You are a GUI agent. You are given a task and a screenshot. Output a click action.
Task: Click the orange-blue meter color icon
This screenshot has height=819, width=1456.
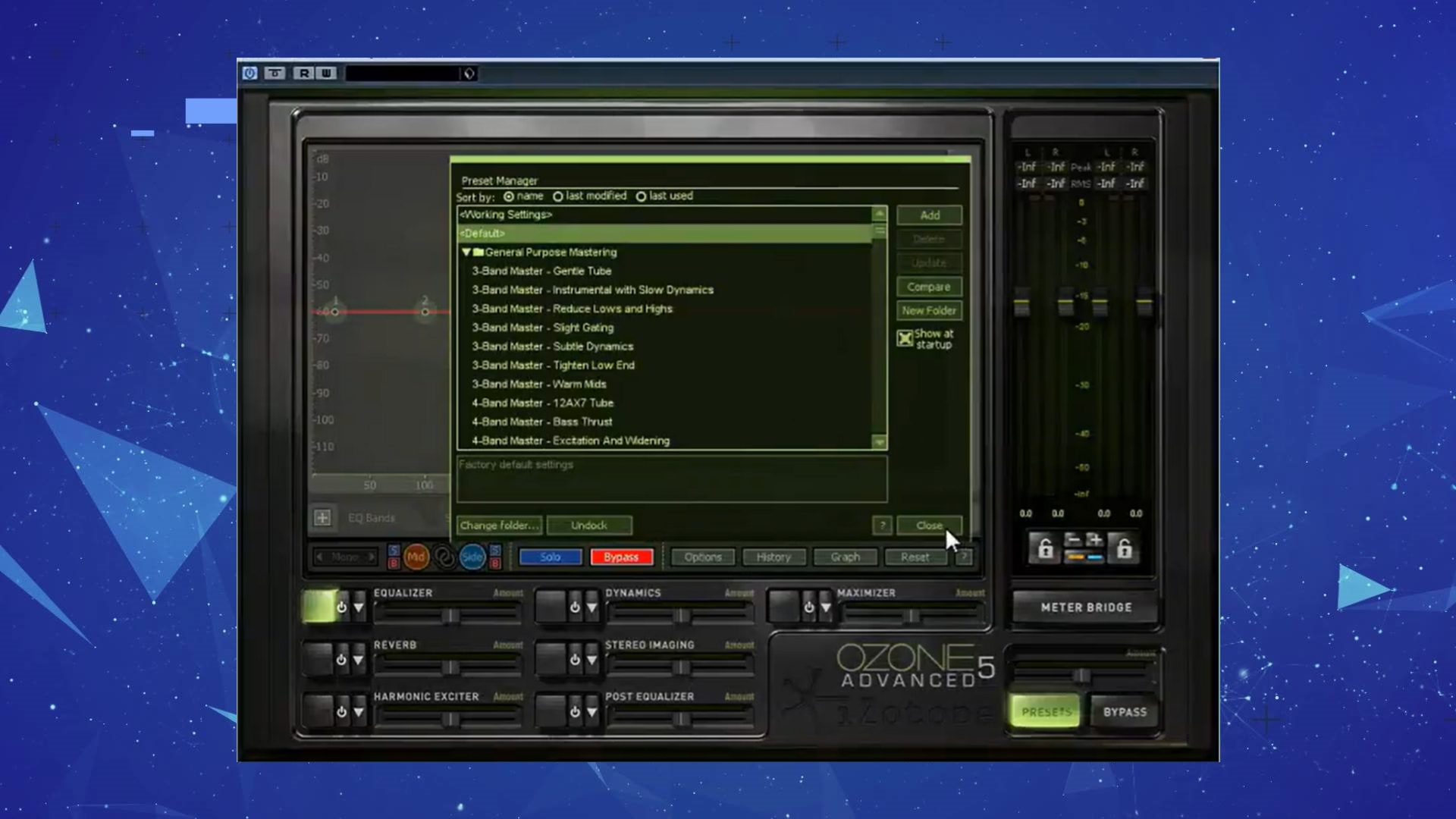[1084, 557]
